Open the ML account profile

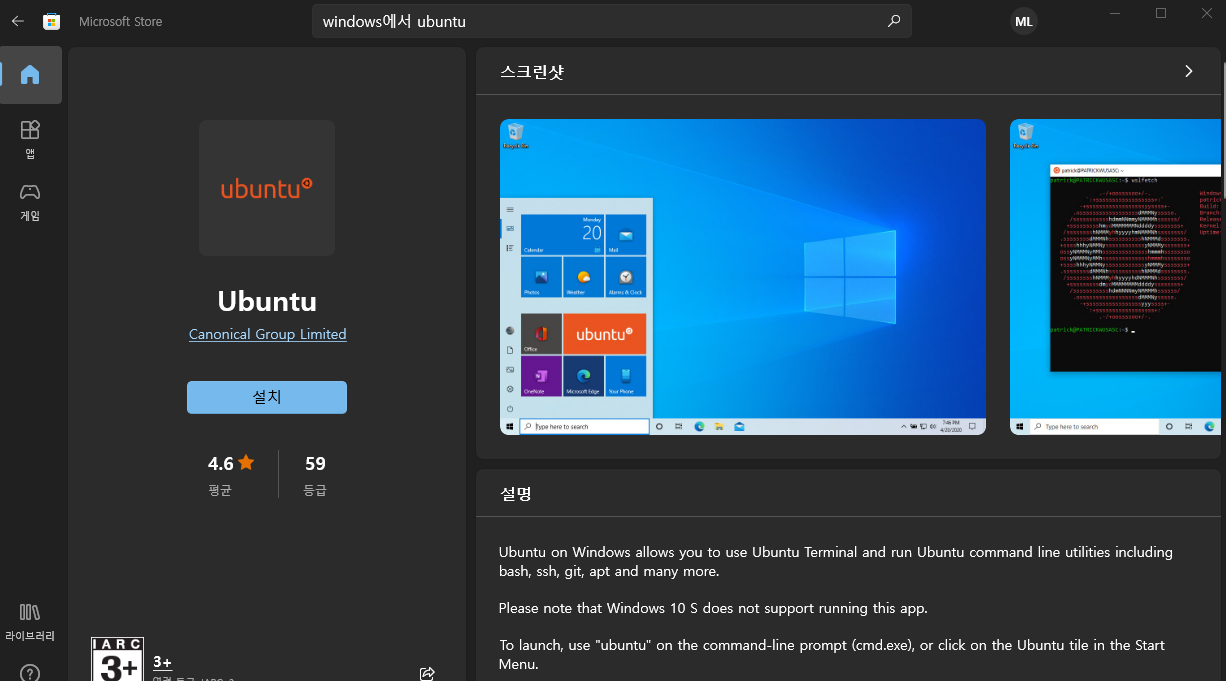tap(1023, 21)
